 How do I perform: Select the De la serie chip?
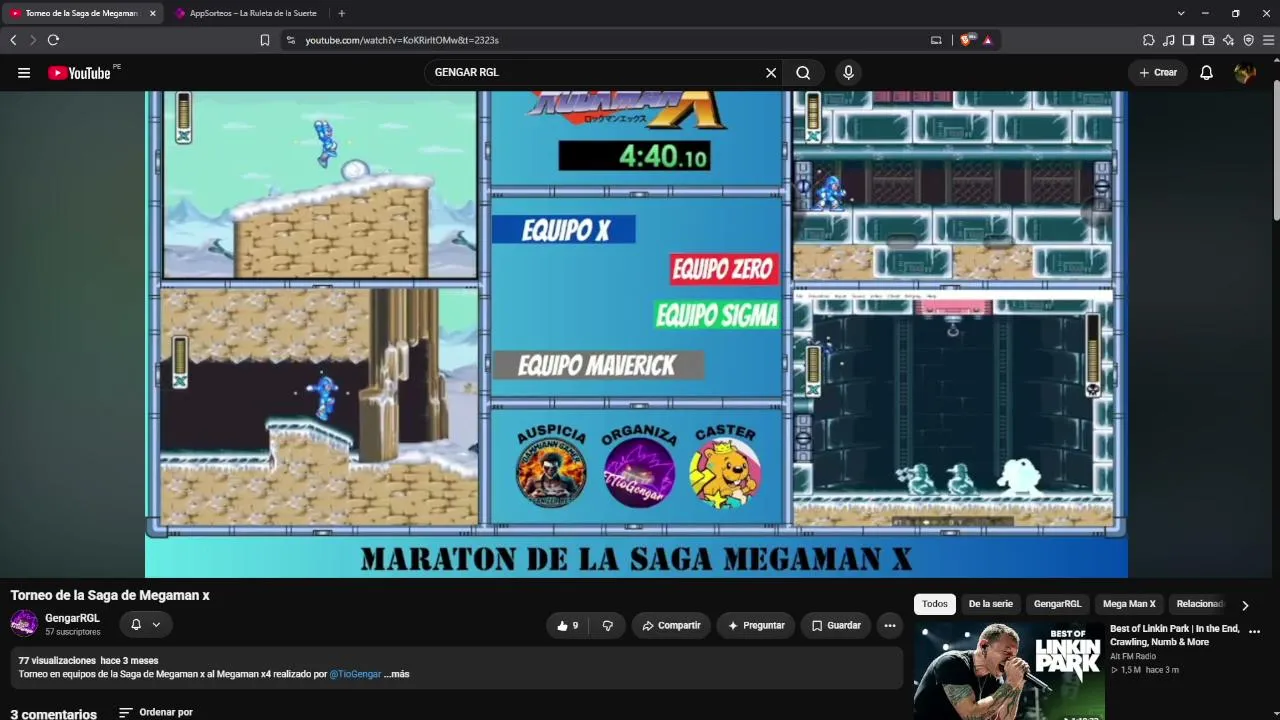point(990,604)
